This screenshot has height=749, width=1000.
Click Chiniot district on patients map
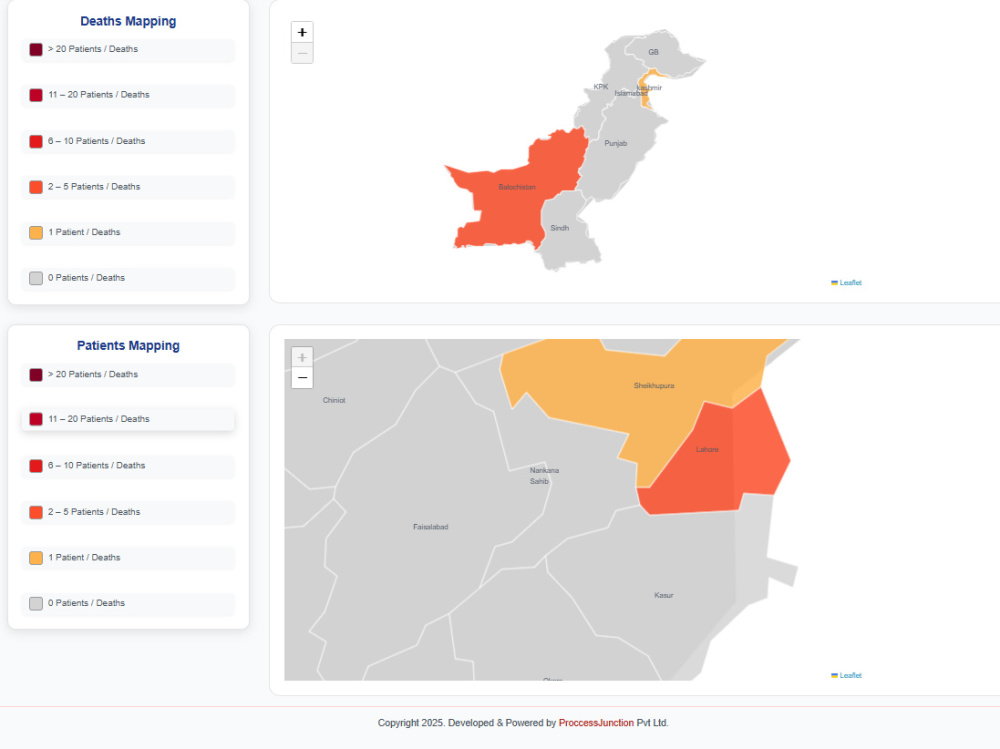pyautogui.click(x=334, y=401)
